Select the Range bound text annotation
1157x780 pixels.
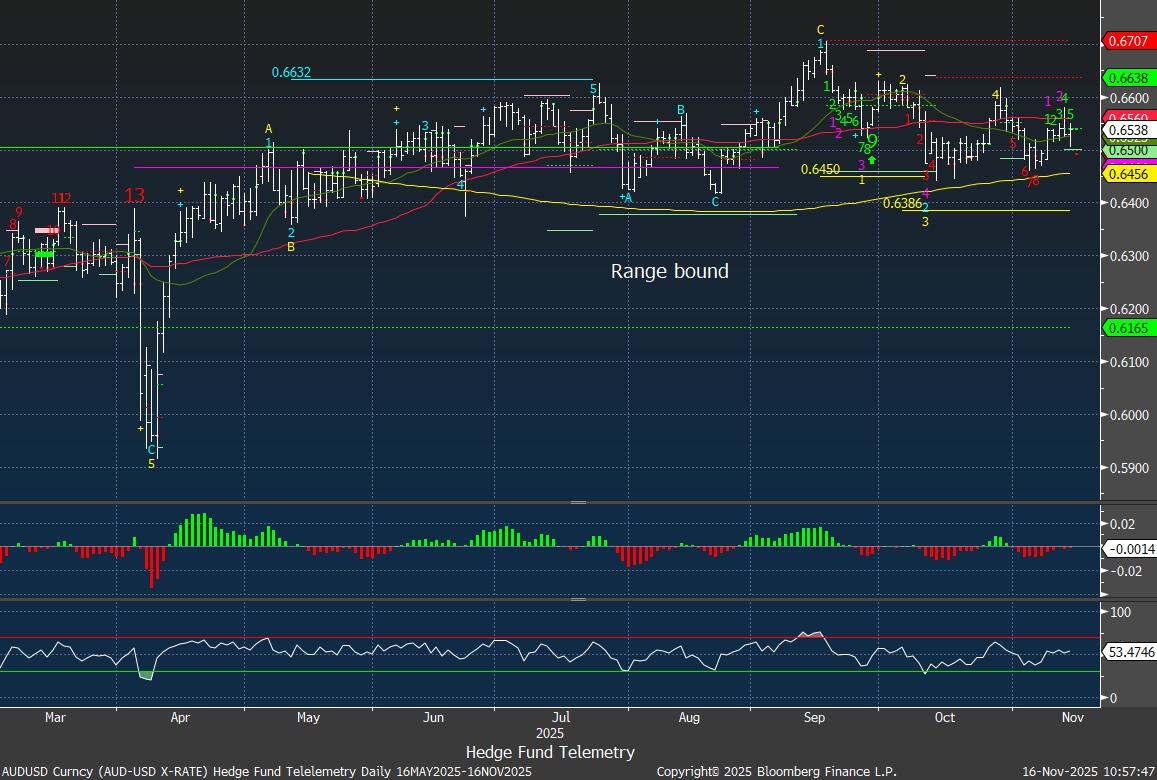(x=669, y=271)
